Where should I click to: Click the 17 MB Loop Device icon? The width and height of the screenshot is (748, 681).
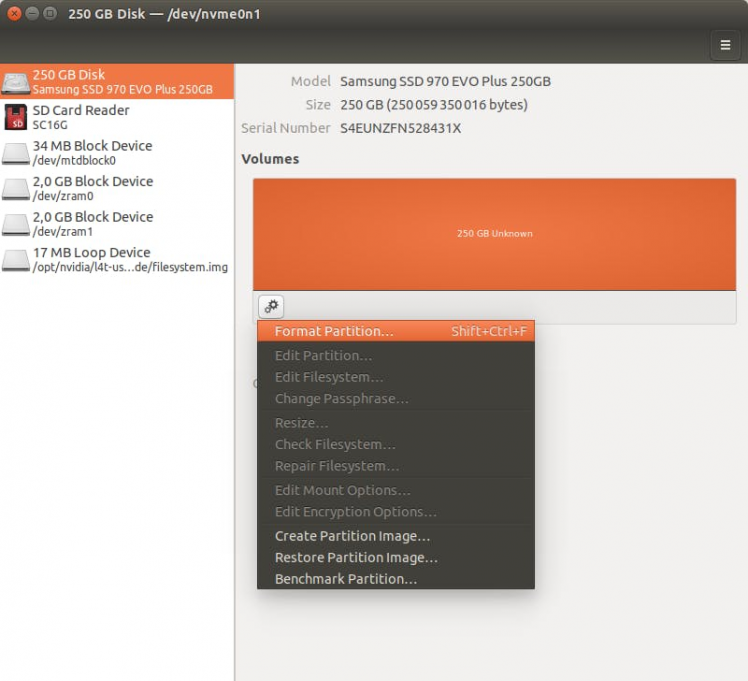pyautogui.click(x=16, y=260)
